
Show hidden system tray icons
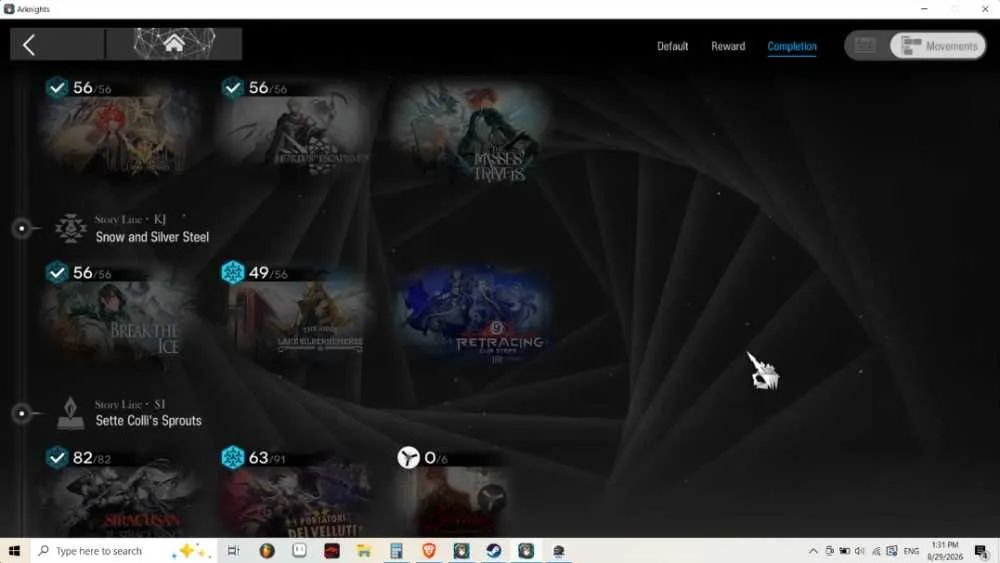813,551
